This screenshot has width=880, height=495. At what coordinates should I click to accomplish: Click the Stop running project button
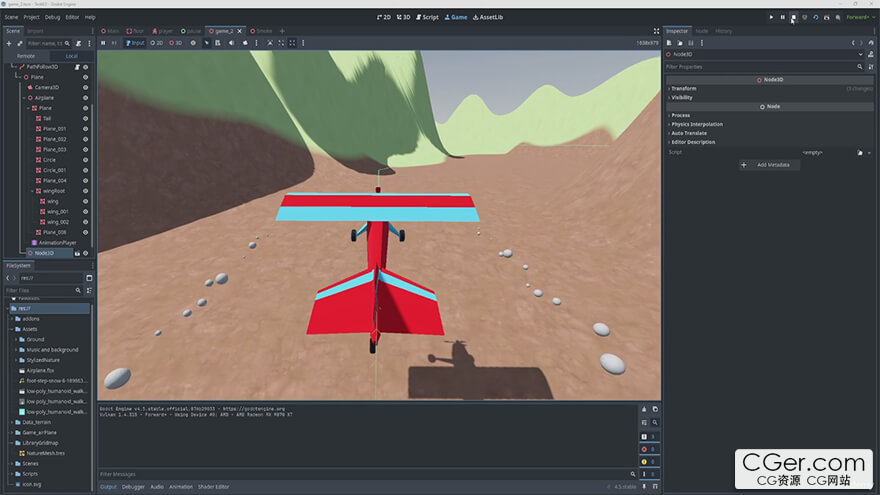pyautogui.click(x=793, y=17)
